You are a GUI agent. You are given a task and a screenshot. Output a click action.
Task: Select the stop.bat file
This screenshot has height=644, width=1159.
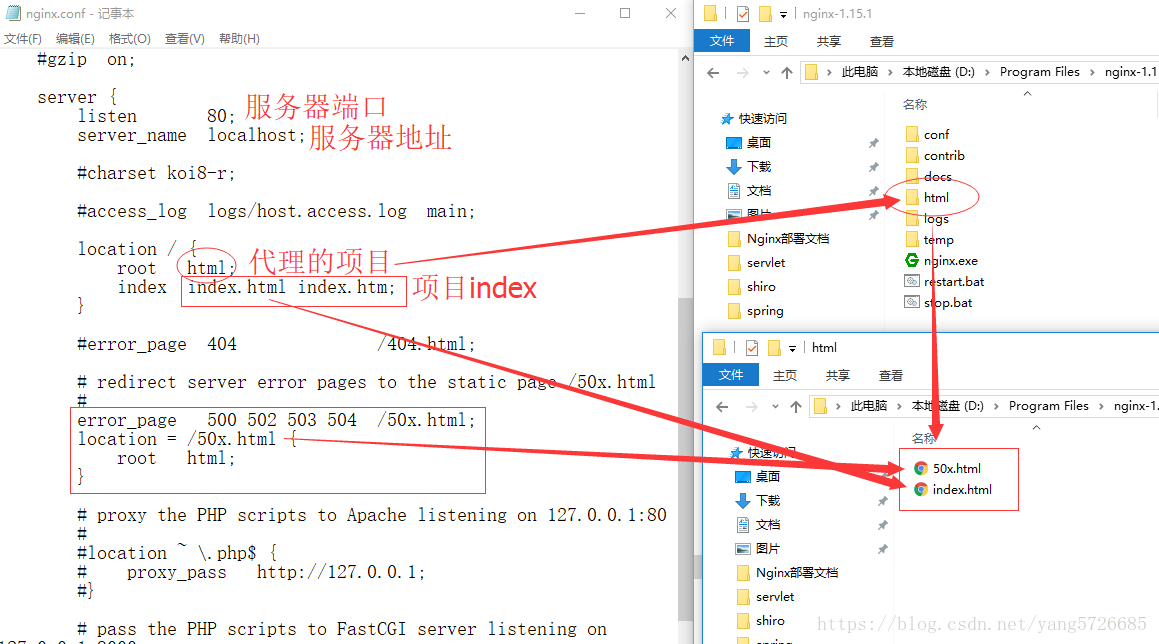click(938, 302)
